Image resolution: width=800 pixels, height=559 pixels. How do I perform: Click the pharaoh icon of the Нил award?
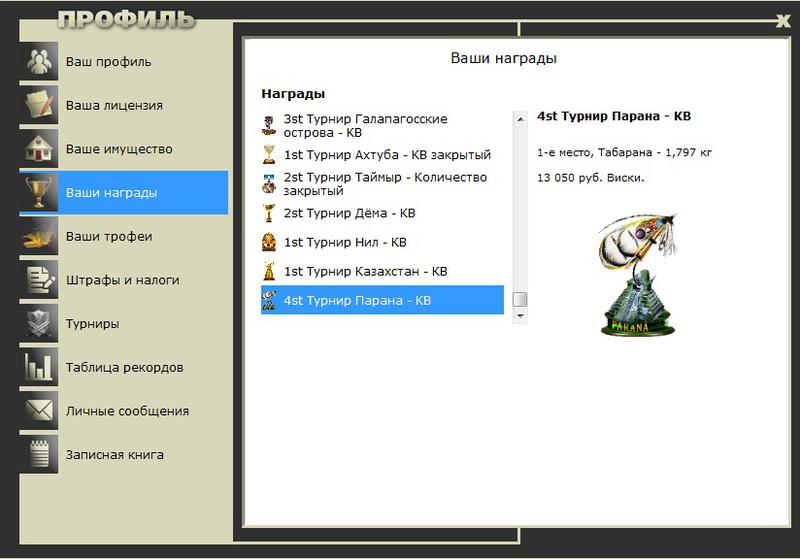pos(269,242)
